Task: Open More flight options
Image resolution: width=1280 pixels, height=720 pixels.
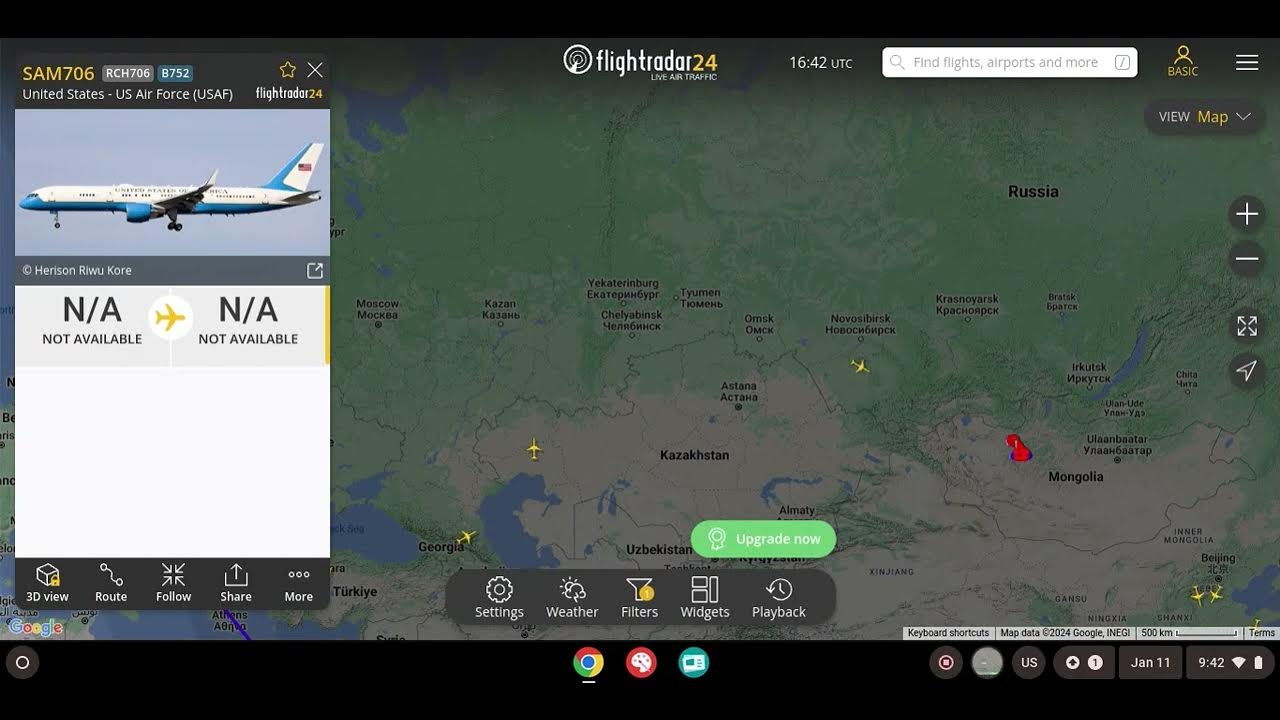Action: pos(298,583)
